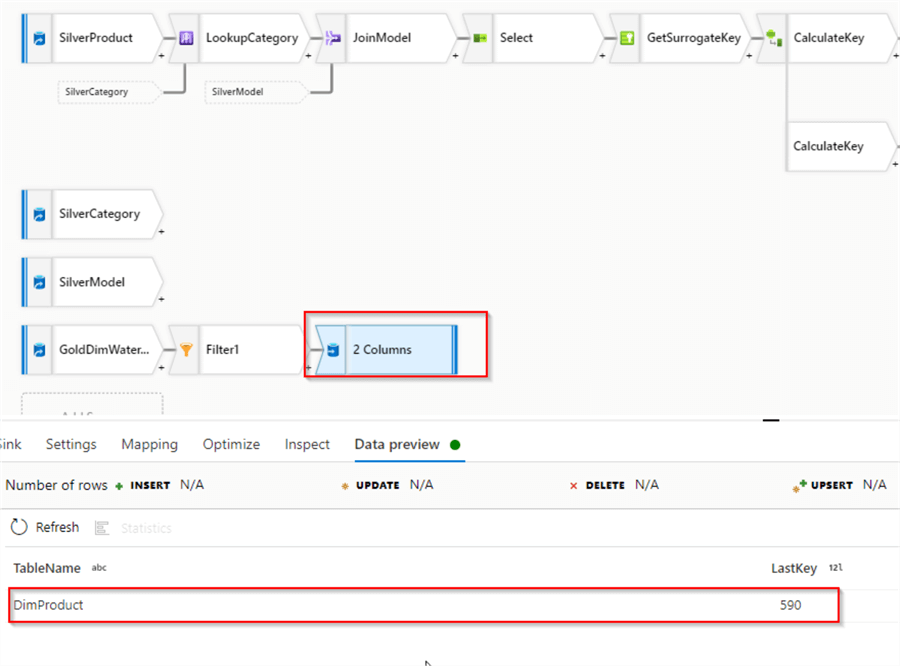The height and width of the screenshot is (666, 900).
Task: Click the SilverProduct source icon
Action: tap(39, 38)
